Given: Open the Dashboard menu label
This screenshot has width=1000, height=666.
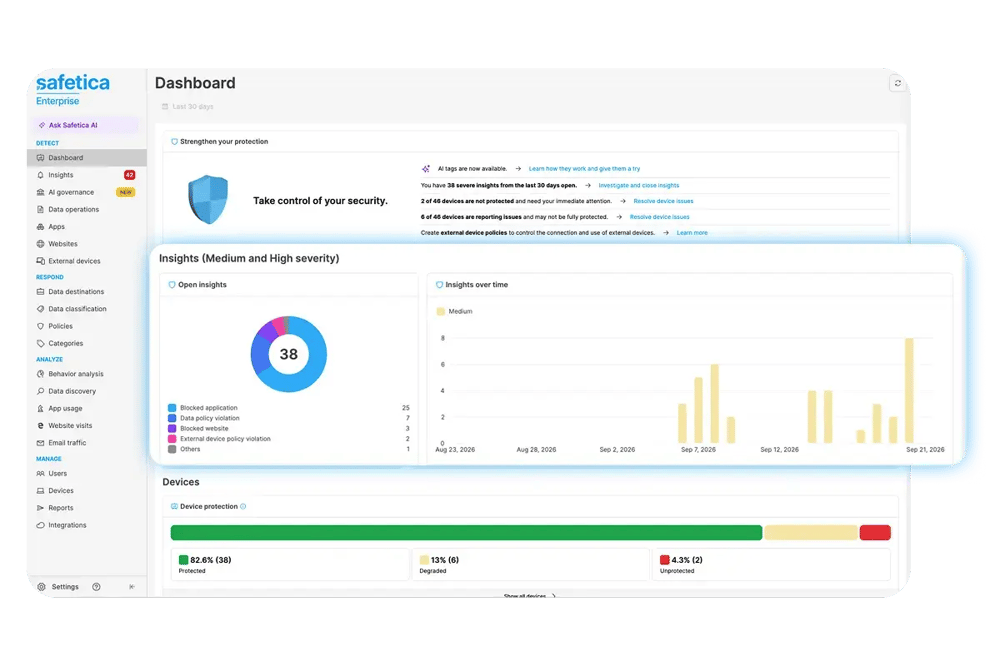Looking at the screenshot, I should point(66,158).
